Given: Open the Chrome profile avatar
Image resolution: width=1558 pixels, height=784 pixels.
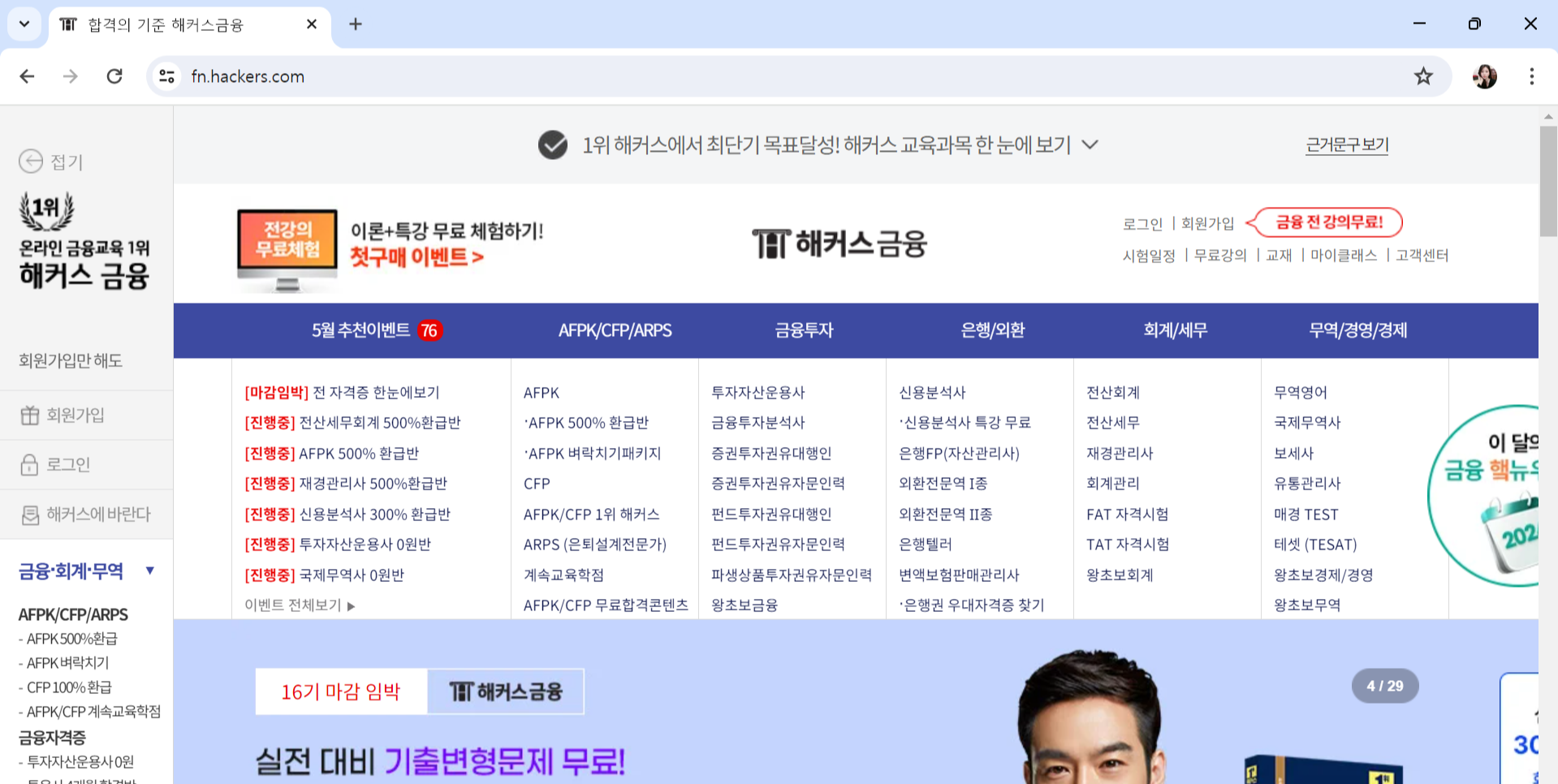Looking at the screenshot, I should pyautogui.click(x=1485, y=76).
